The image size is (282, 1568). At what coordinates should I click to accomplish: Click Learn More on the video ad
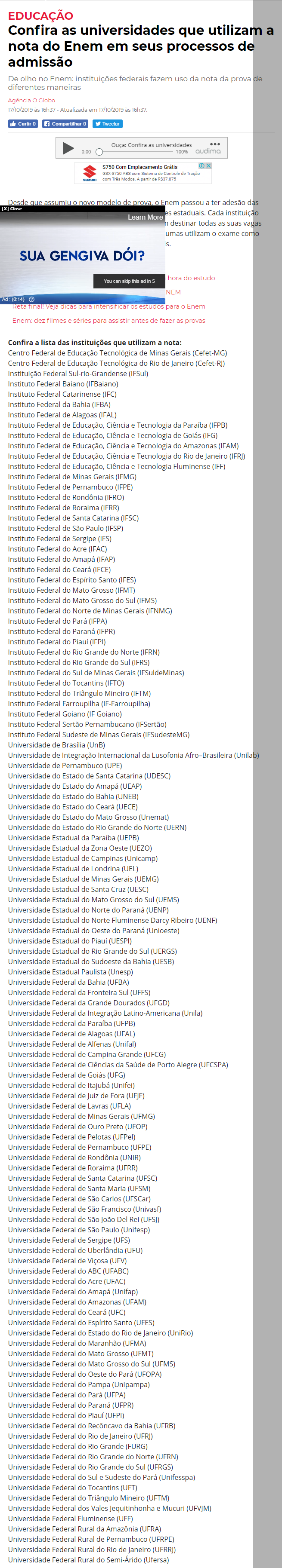tap(145, 217)
